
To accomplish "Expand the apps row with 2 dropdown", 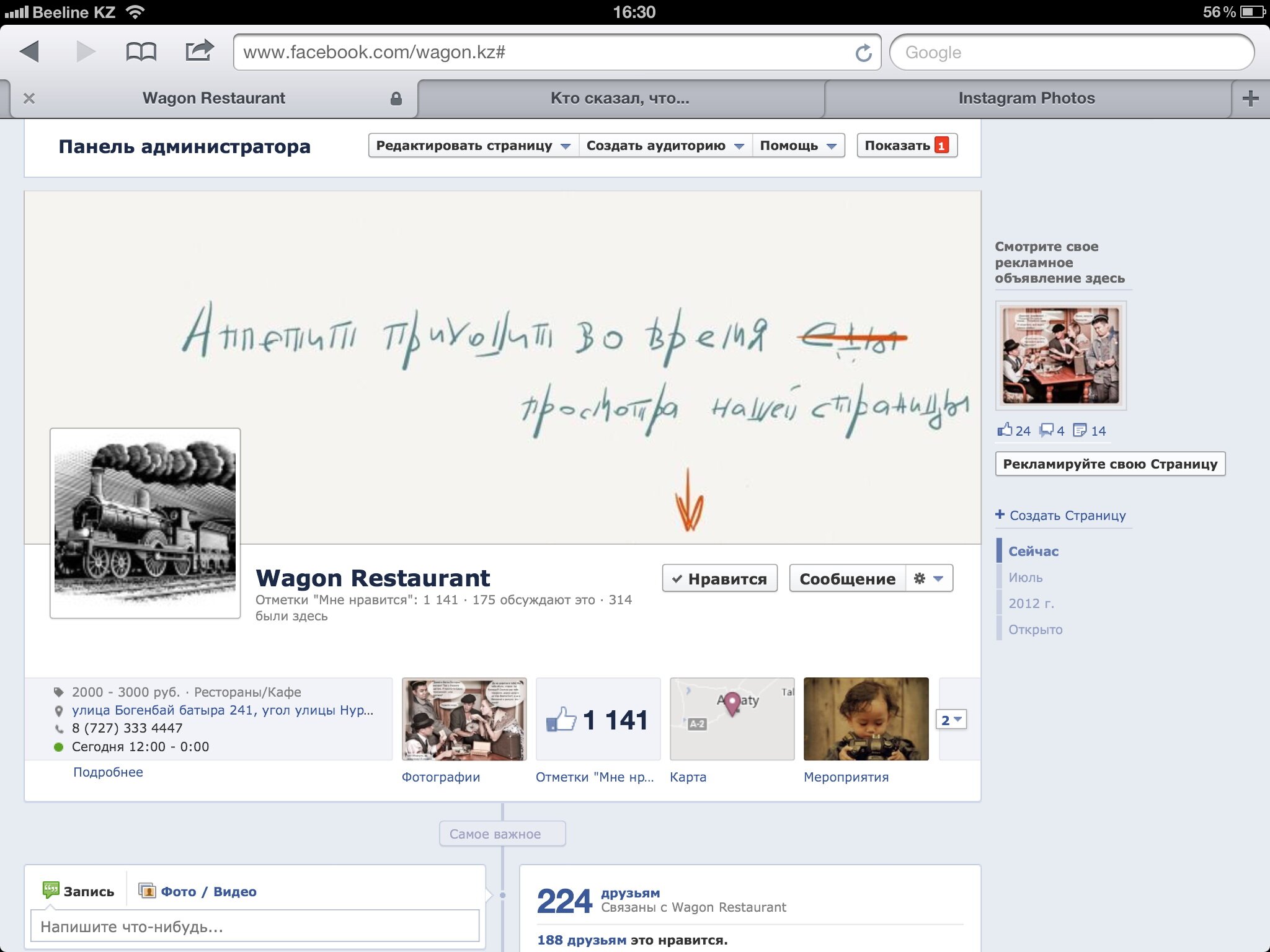I will coord(951,720).
